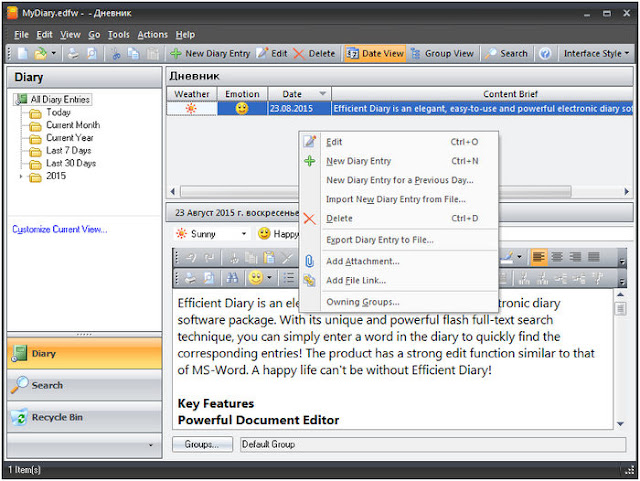Click the bullet list icon in editor toolbar
This screenshot has height=481, width=640.
(x=289, y=278)
